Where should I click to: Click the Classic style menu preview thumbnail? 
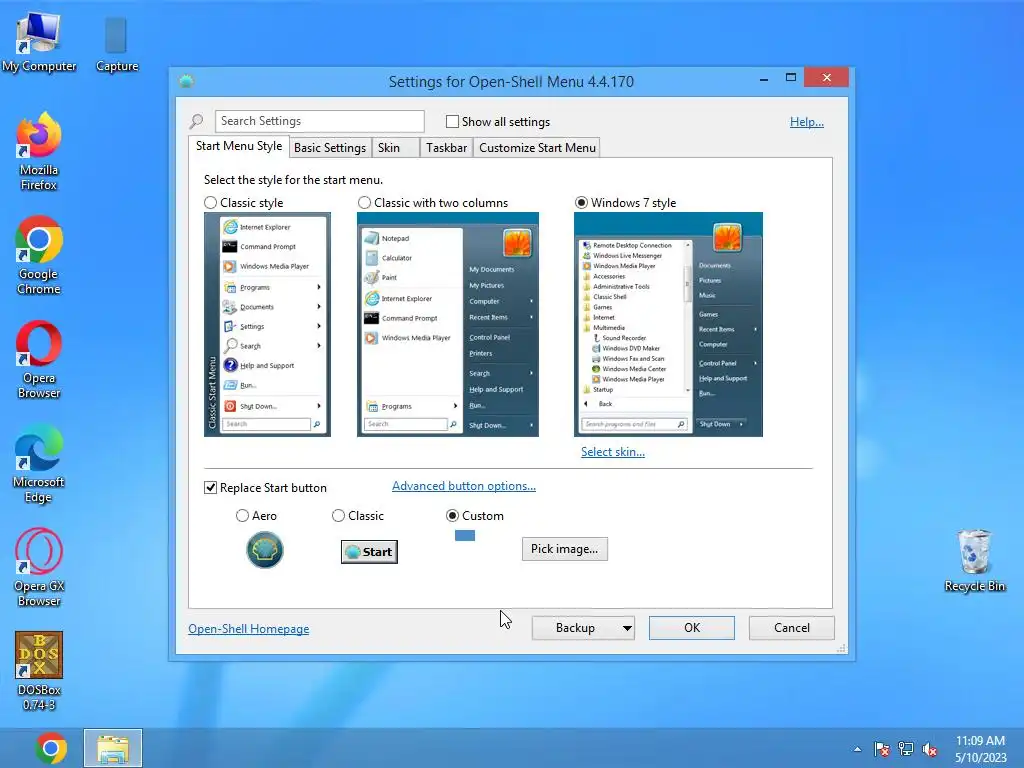[x=267, y=325]
